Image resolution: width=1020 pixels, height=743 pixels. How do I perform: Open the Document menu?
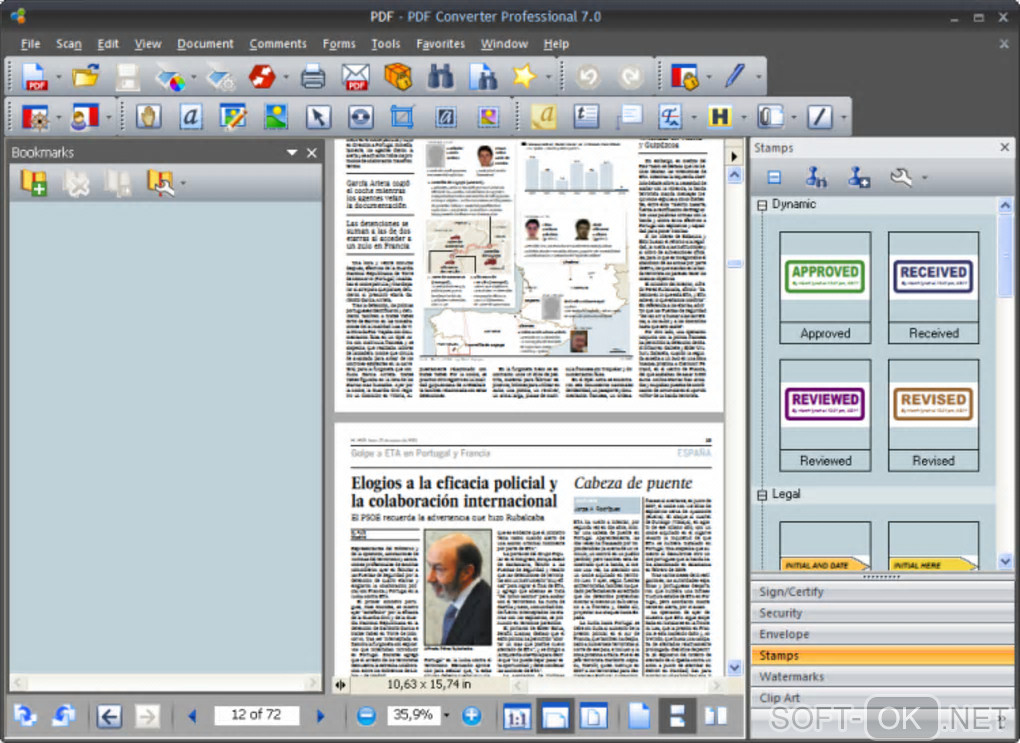(205, 44)
